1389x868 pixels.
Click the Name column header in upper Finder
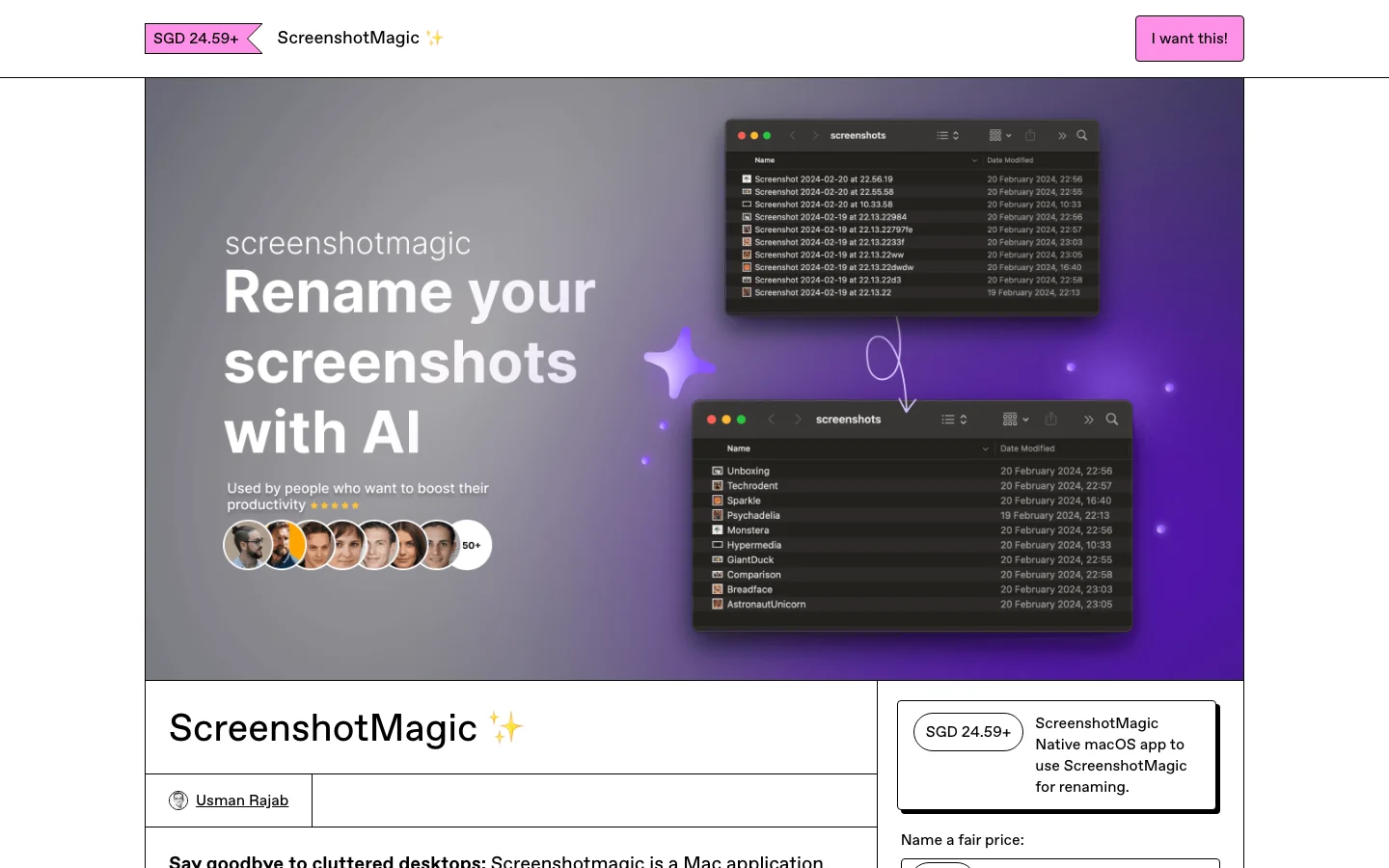point(765,160)
